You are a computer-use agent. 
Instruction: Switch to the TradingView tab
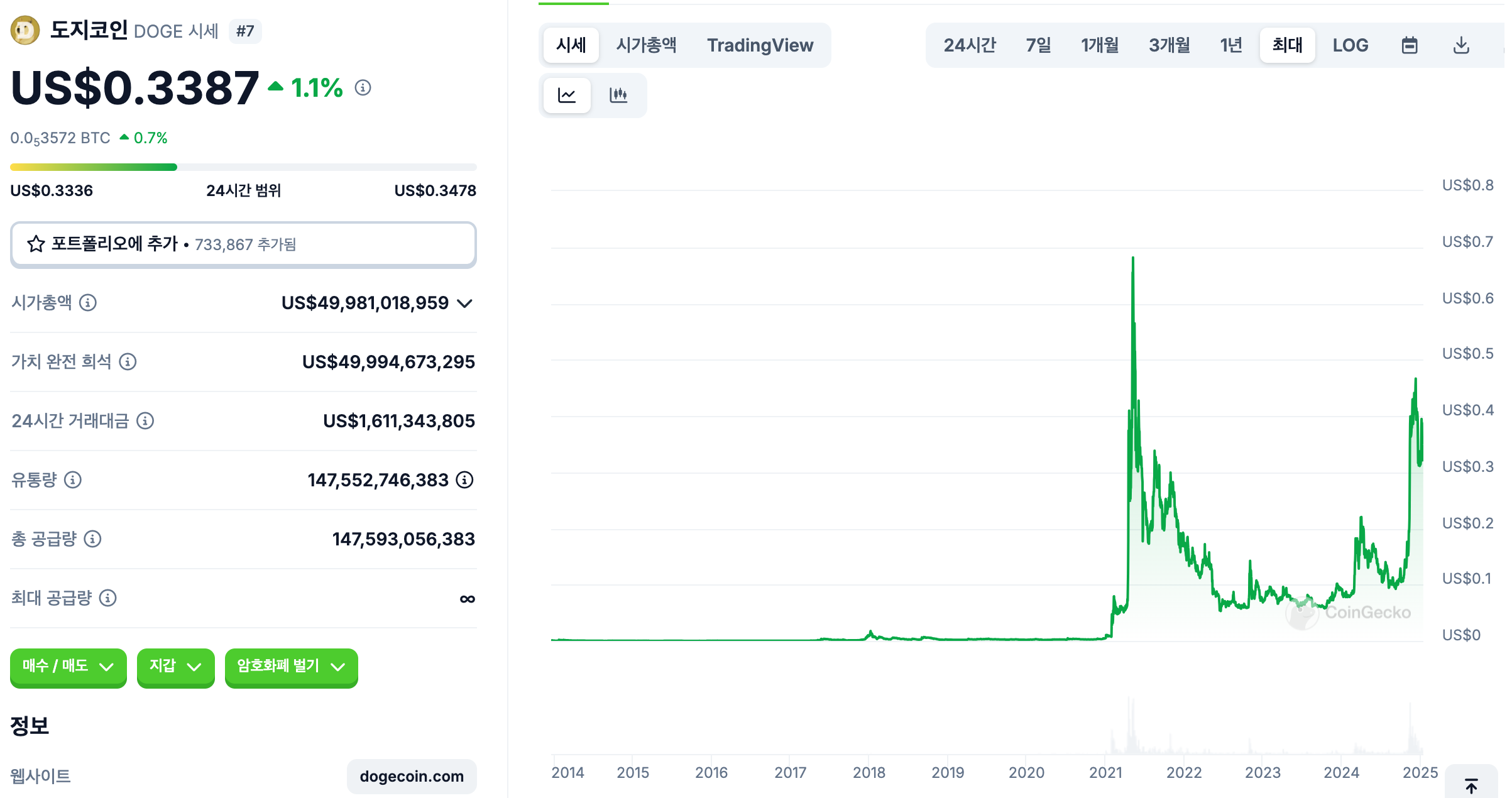click(760, 45)
